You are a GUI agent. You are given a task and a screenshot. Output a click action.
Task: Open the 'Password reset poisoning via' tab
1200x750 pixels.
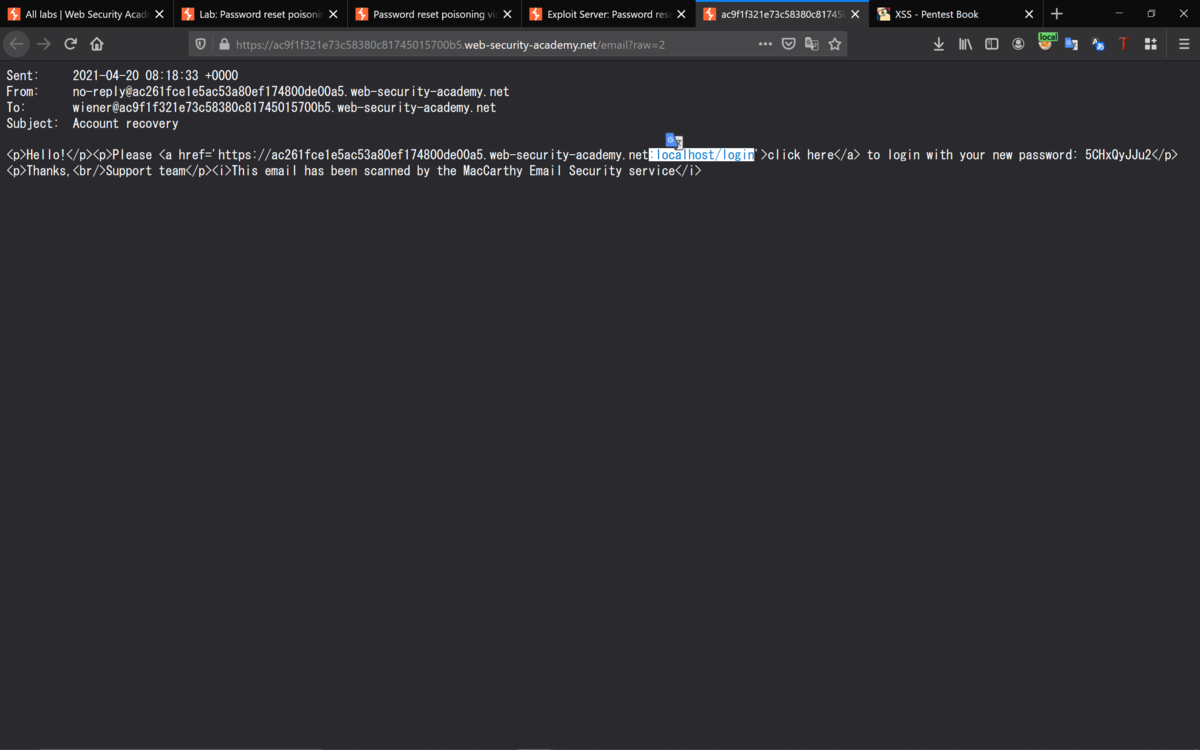[435, 14]
